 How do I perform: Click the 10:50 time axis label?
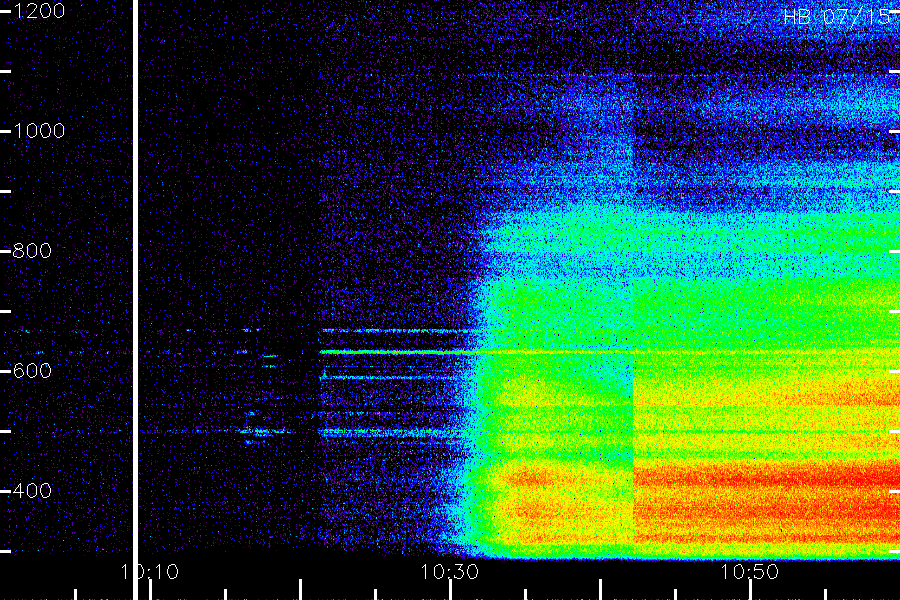click(x=750, y=572)
